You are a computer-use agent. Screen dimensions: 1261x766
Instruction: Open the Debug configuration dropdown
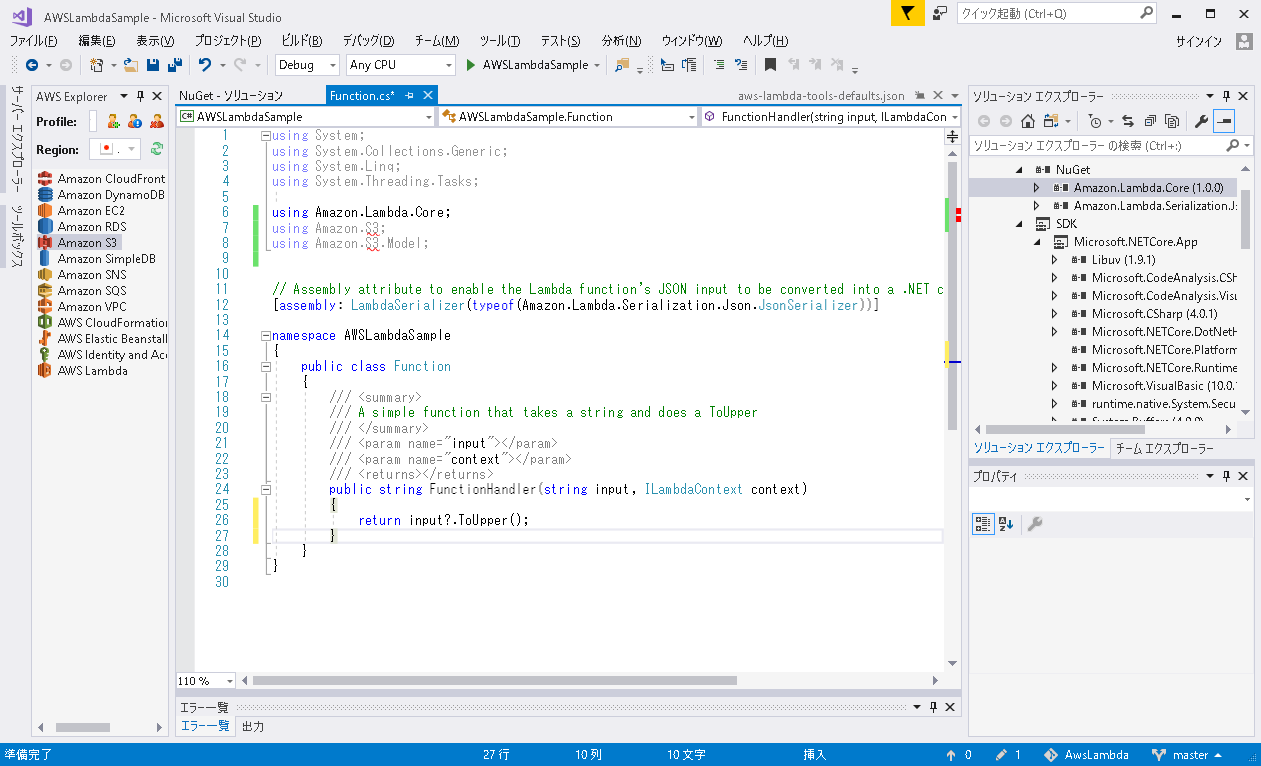[308, 65]
